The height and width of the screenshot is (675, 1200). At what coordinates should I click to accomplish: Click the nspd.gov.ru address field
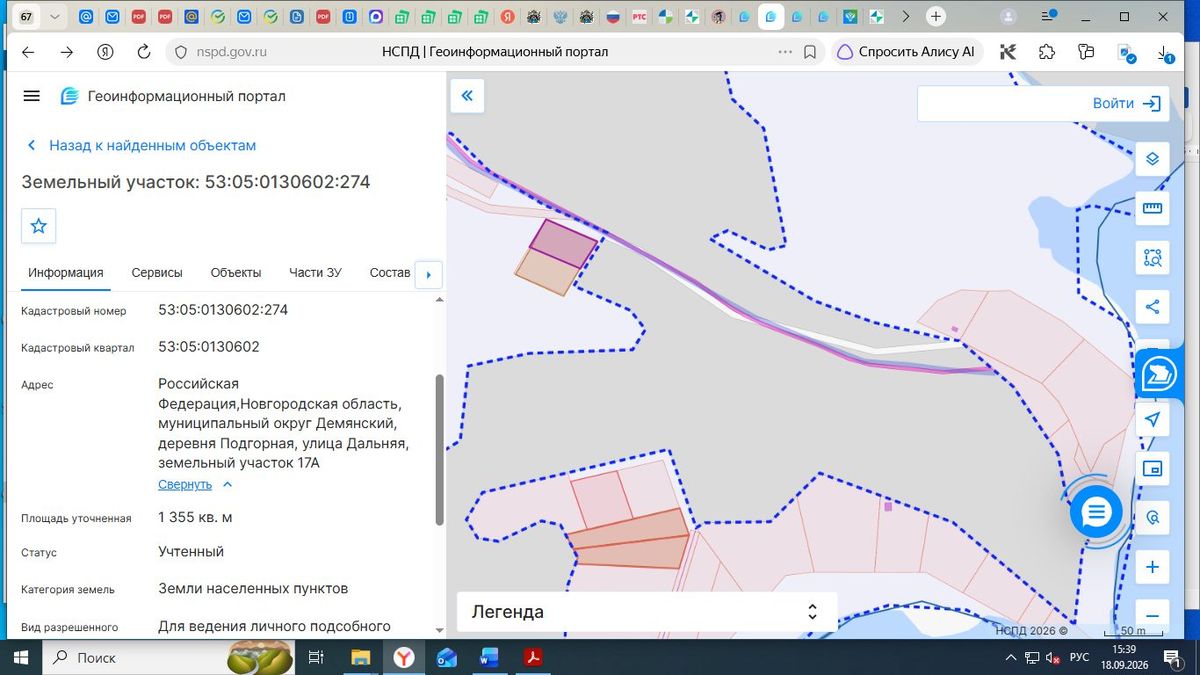[x=230, y=52]
